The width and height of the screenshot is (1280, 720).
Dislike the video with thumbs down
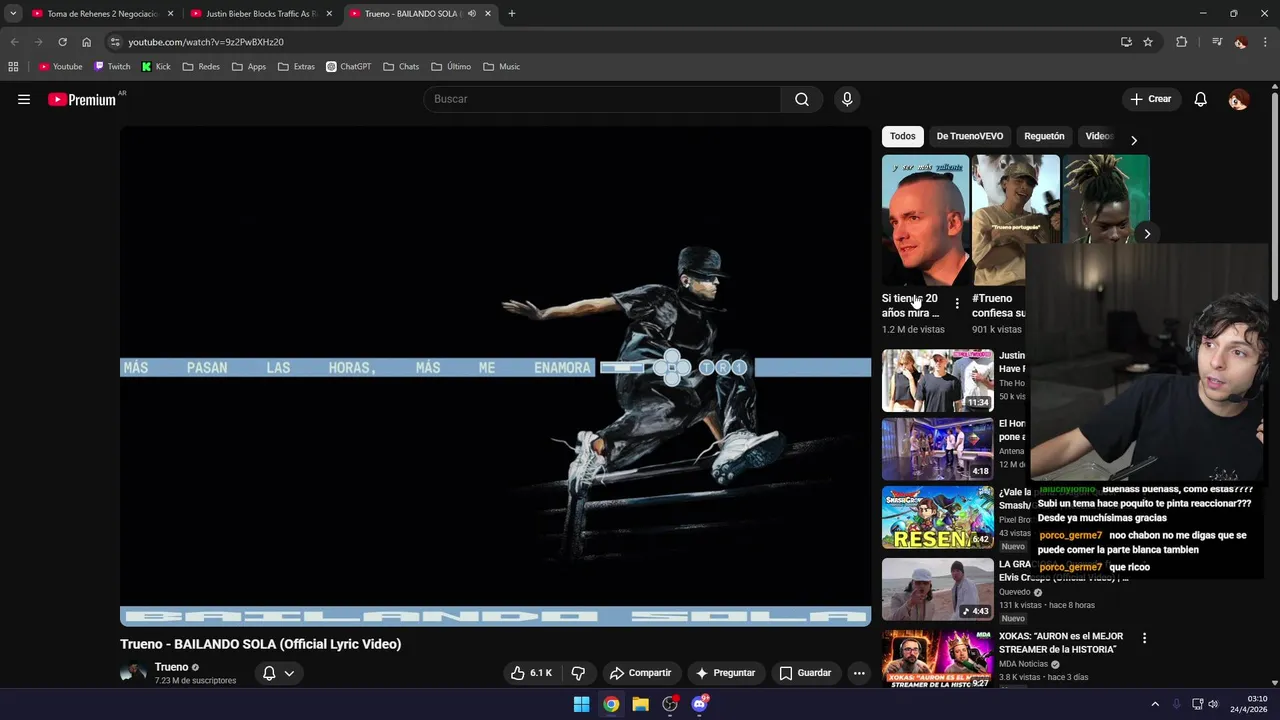point(578,673)
